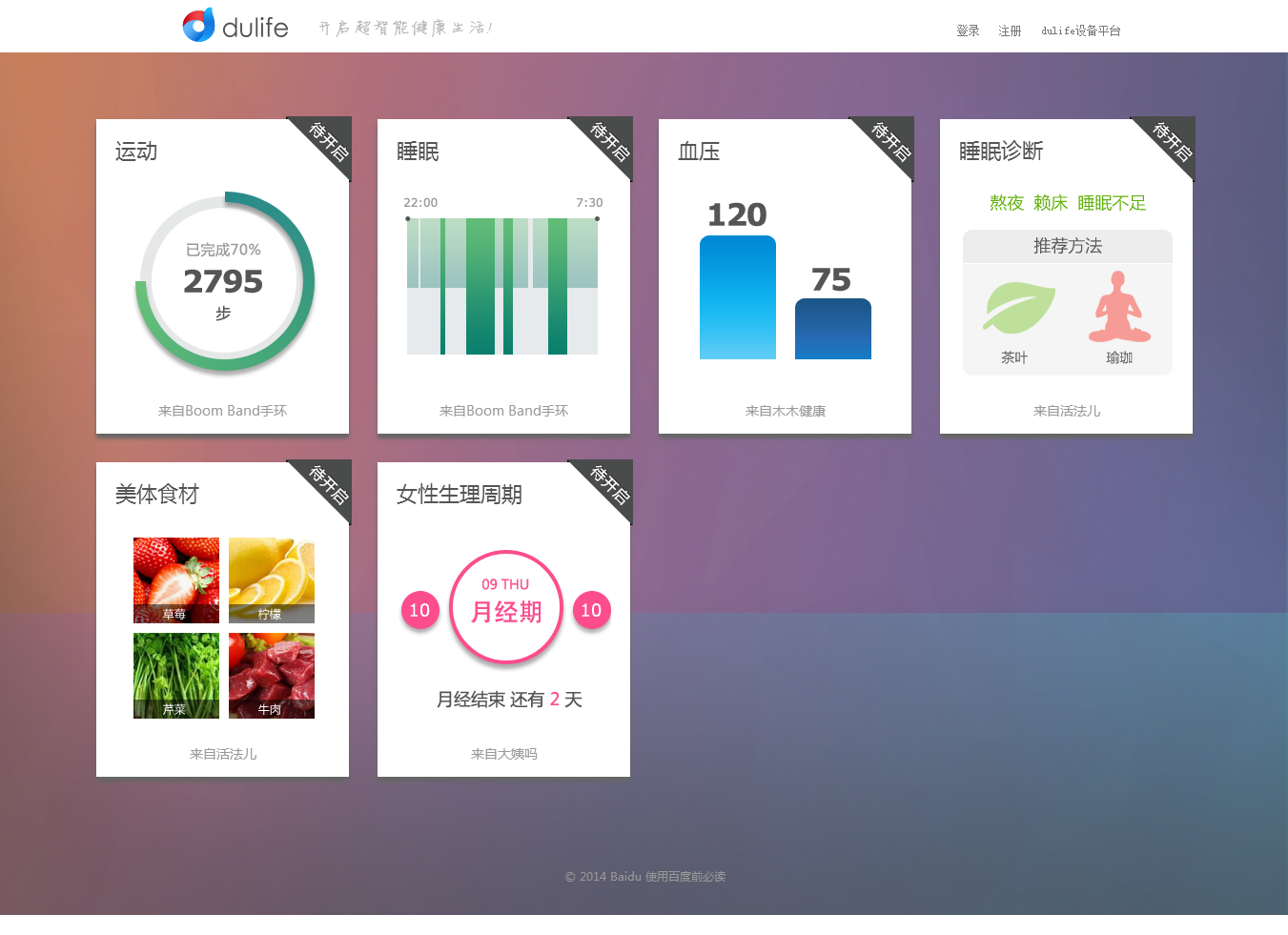
Task: Open the dulife设备平台 menu link
Action: [x=1080, y=30]
